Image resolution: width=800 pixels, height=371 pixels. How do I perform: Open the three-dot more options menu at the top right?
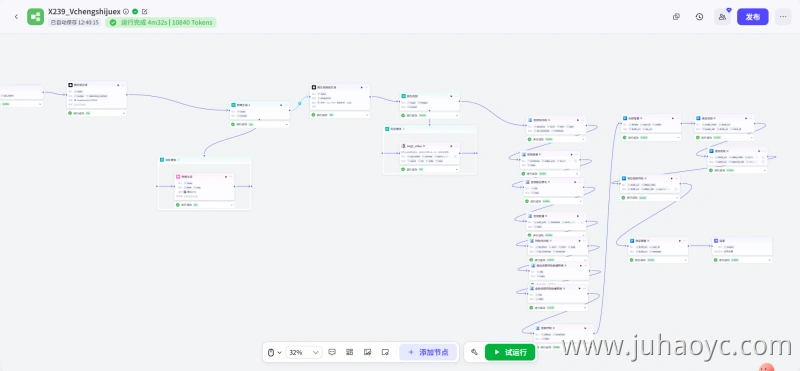pos(783,17)
